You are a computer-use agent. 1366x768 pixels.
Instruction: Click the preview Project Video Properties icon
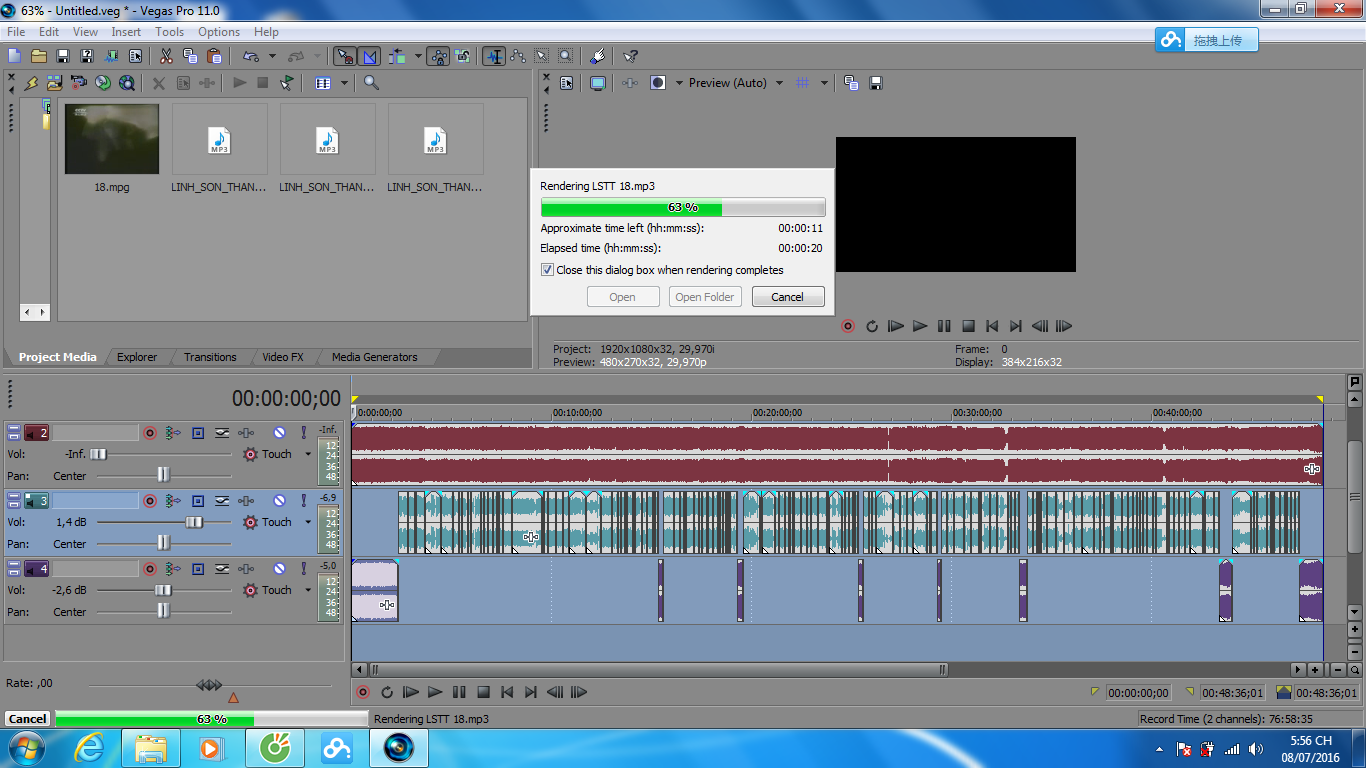566,83
